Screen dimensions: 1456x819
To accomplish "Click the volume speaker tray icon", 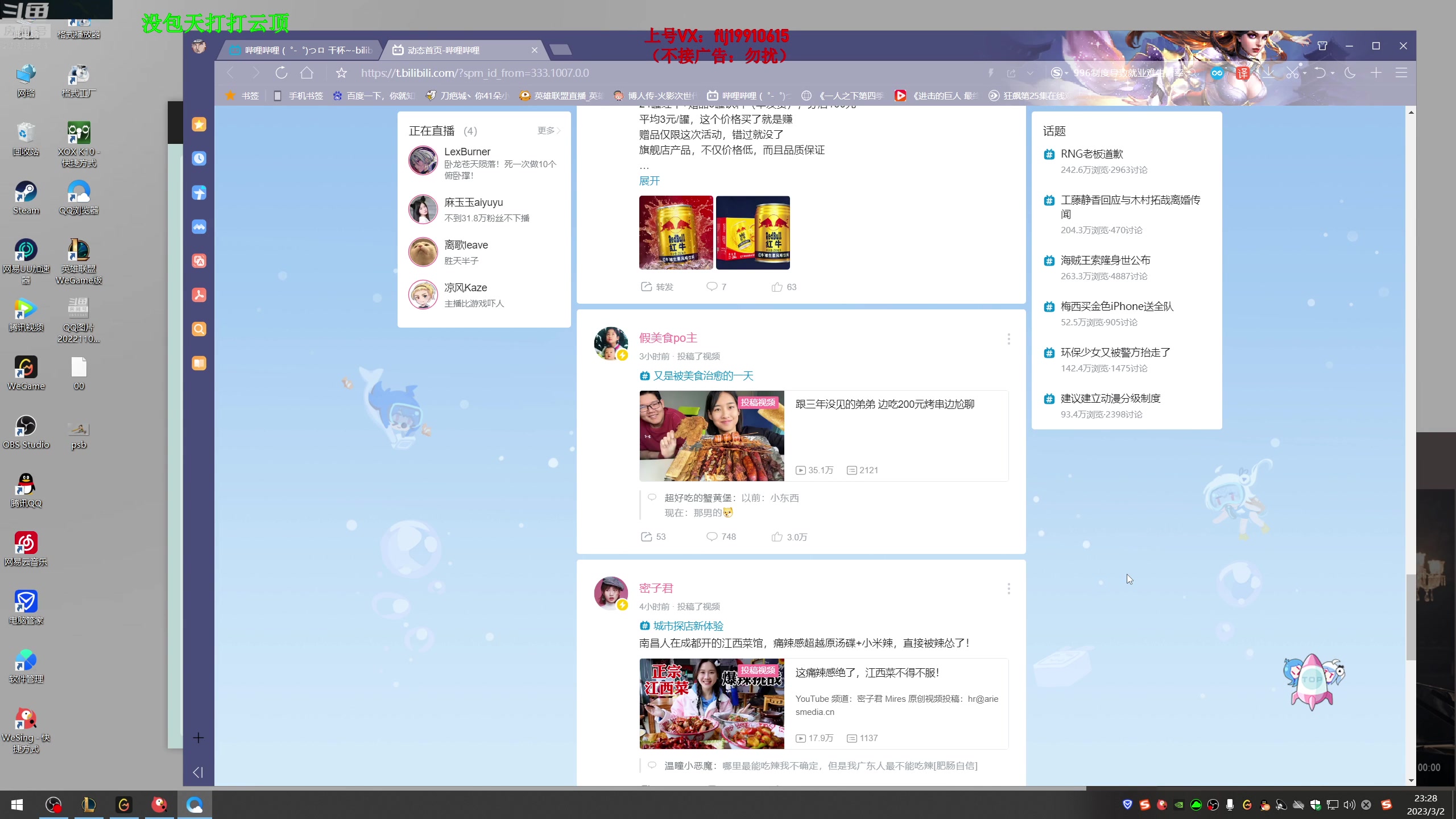I will coord(1349,805).
